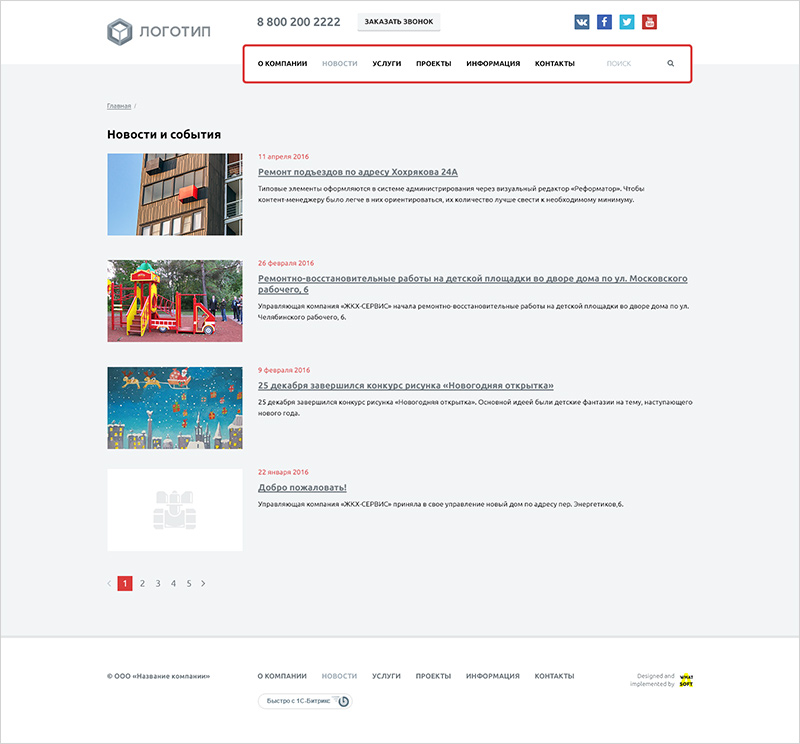
Task: Select УСЛУГИ in top navigation
Action: tap(387, 64)
